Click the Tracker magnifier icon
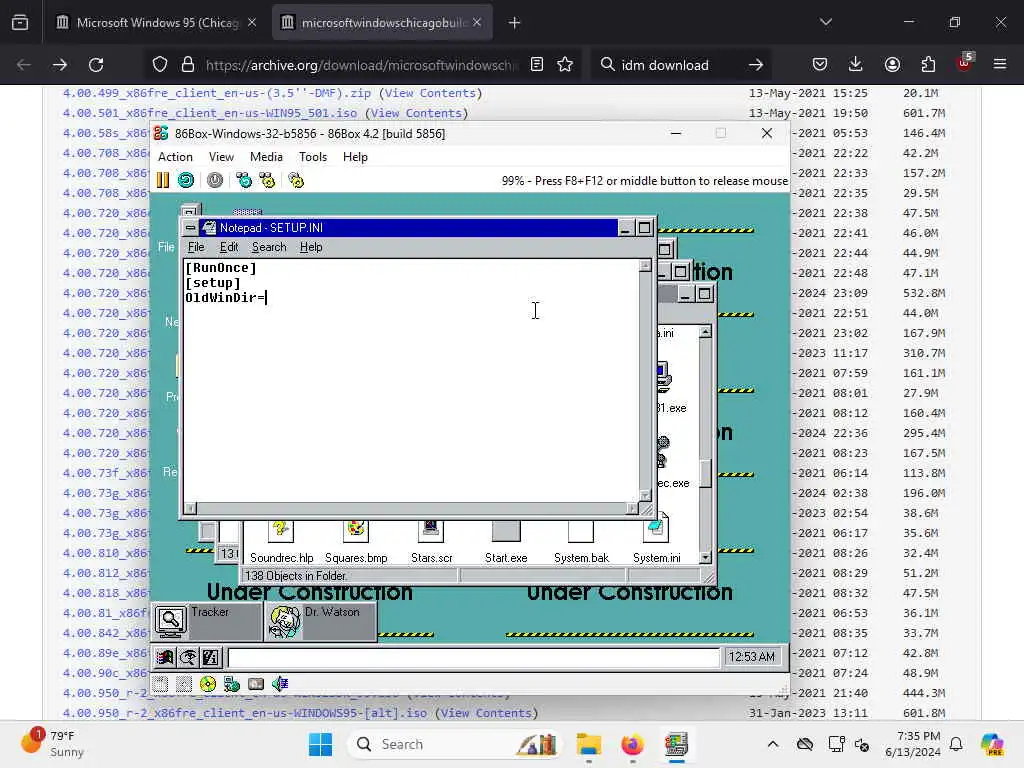Viewport: 1024px width, 768px height. coord(171,621)
